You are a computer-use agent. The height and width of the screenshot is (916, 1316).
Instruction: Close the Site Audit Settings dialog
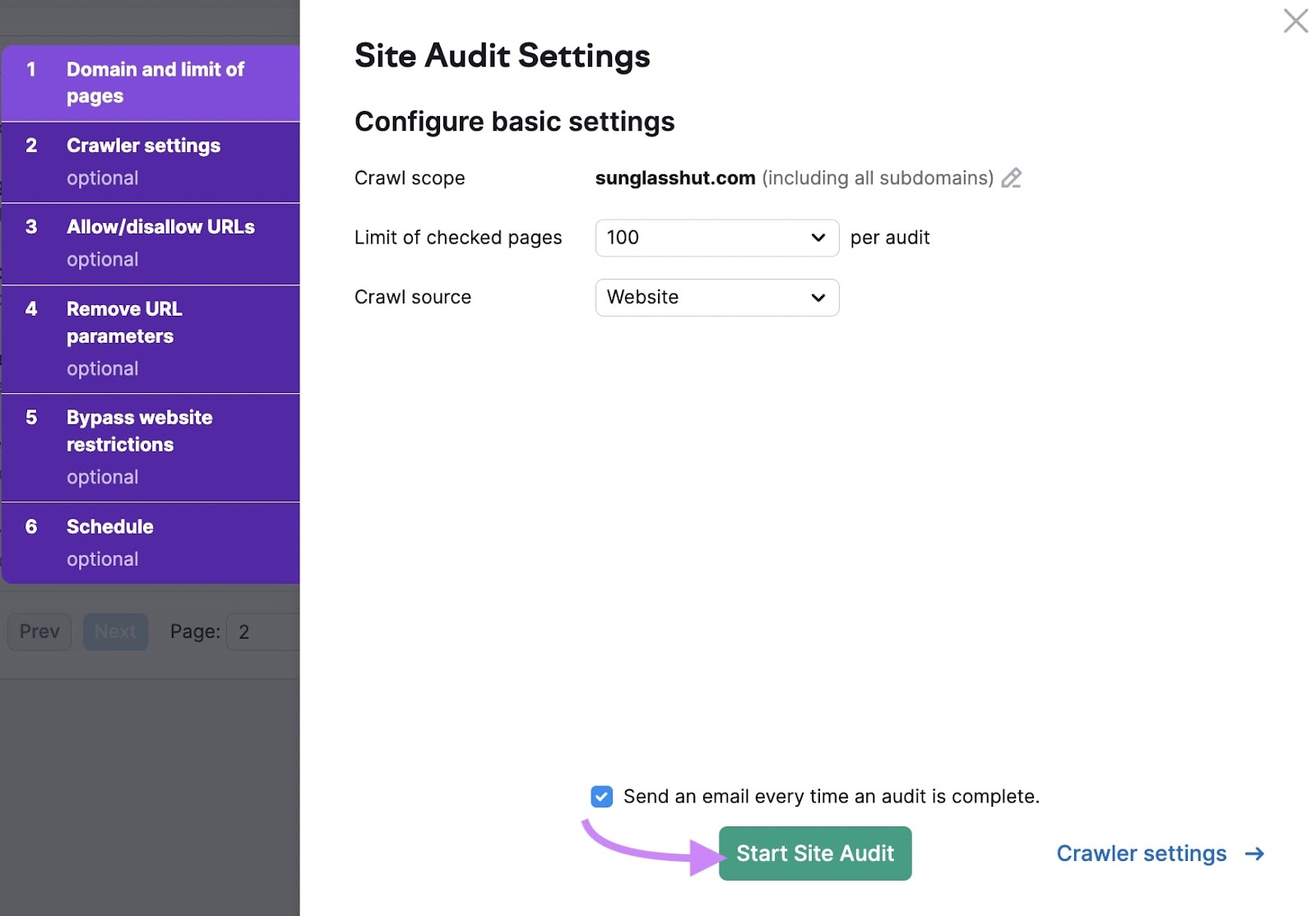pos(1295,21)
